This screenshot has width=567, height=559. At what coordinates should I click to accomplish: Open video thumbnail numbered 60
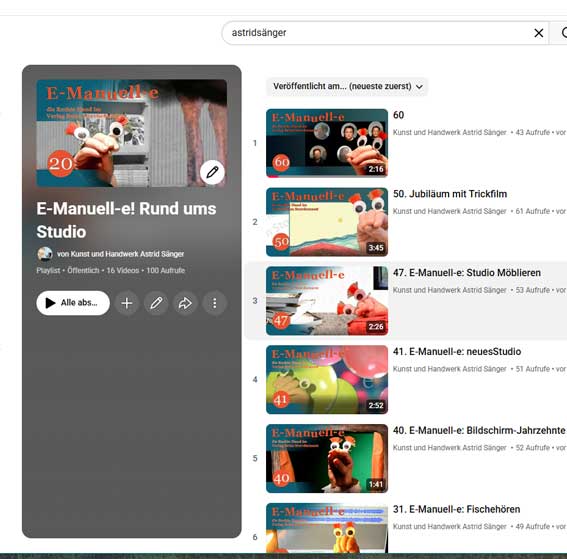327,143
